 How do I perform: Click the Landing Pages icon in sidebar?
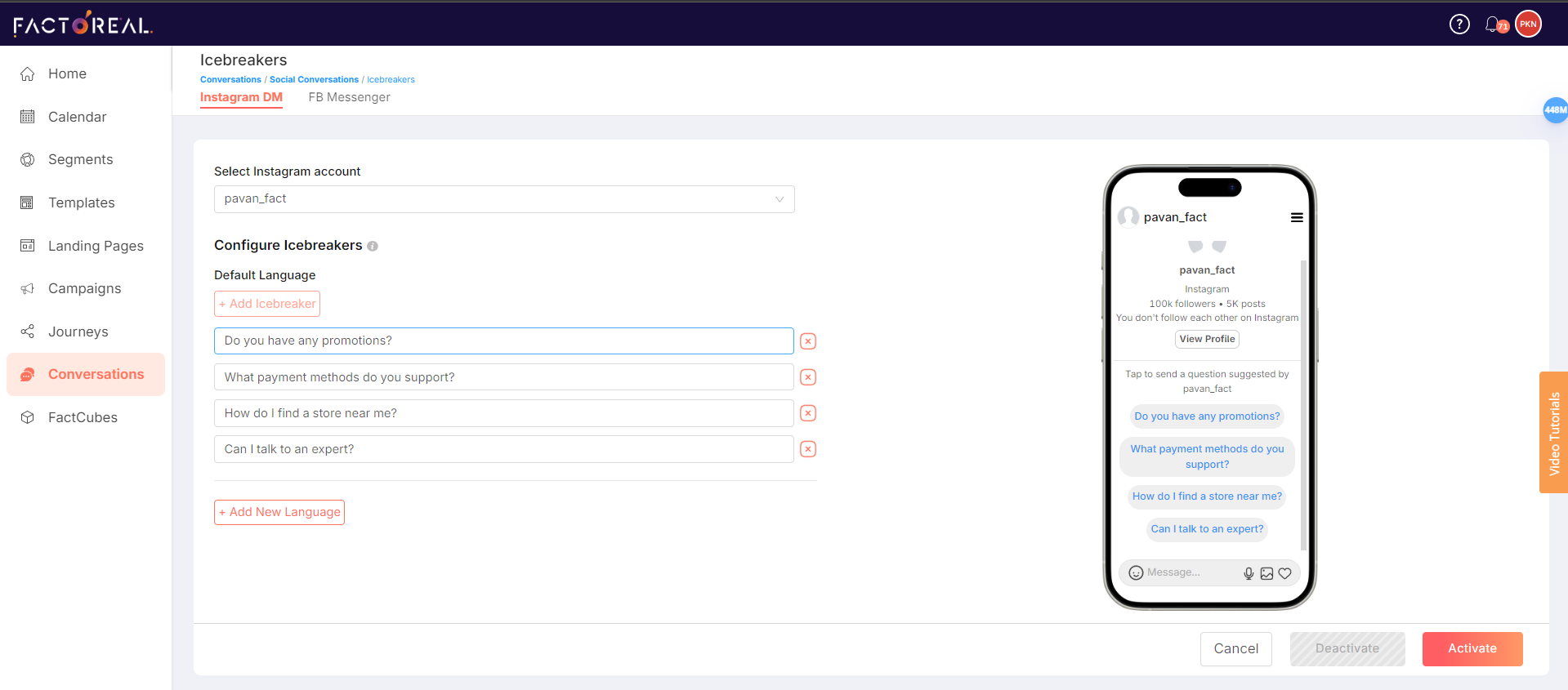[28, 246]
